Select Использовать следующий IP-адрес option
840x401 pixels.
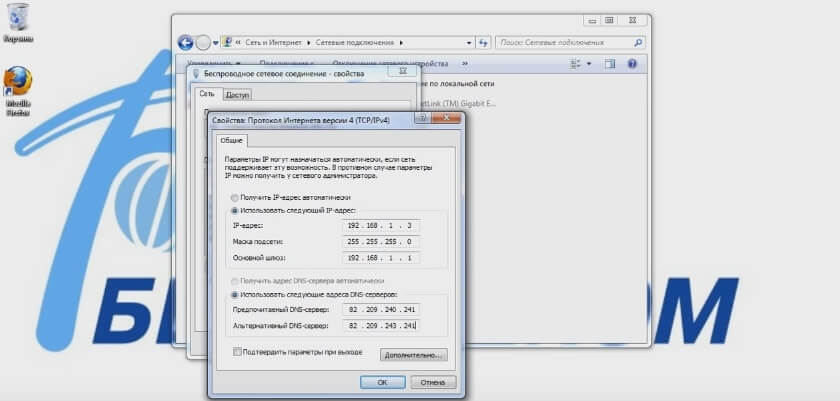click(x=235, y=210)
